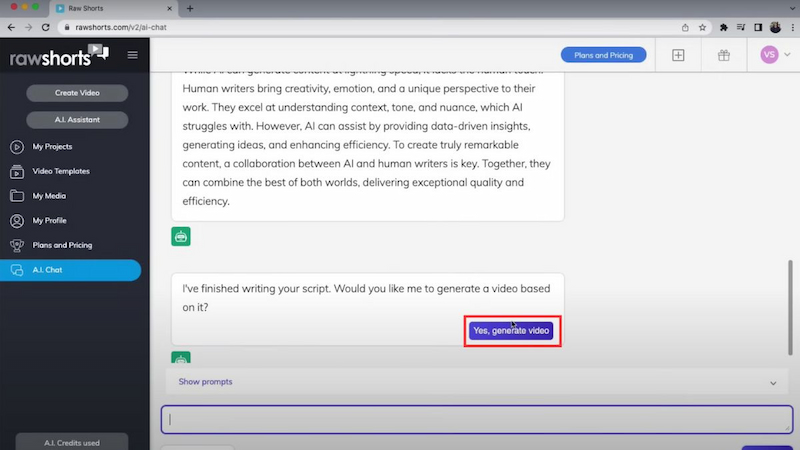This screenshot has height=450, width=800.
Task: Click Yes, generate video button
Action: [x=511, y=331]
